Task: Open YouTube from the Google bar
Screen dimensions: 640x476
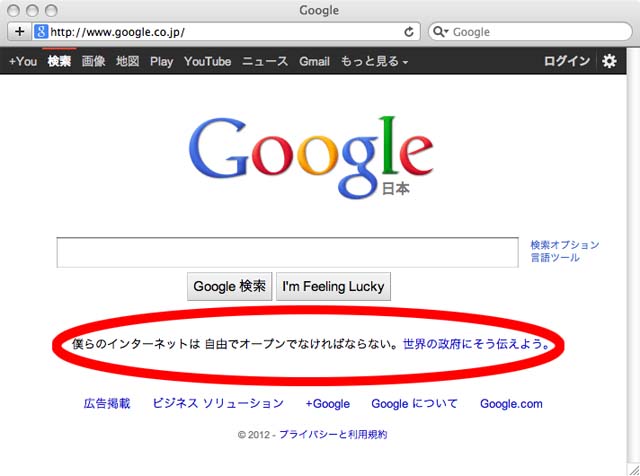Action: 207,61
